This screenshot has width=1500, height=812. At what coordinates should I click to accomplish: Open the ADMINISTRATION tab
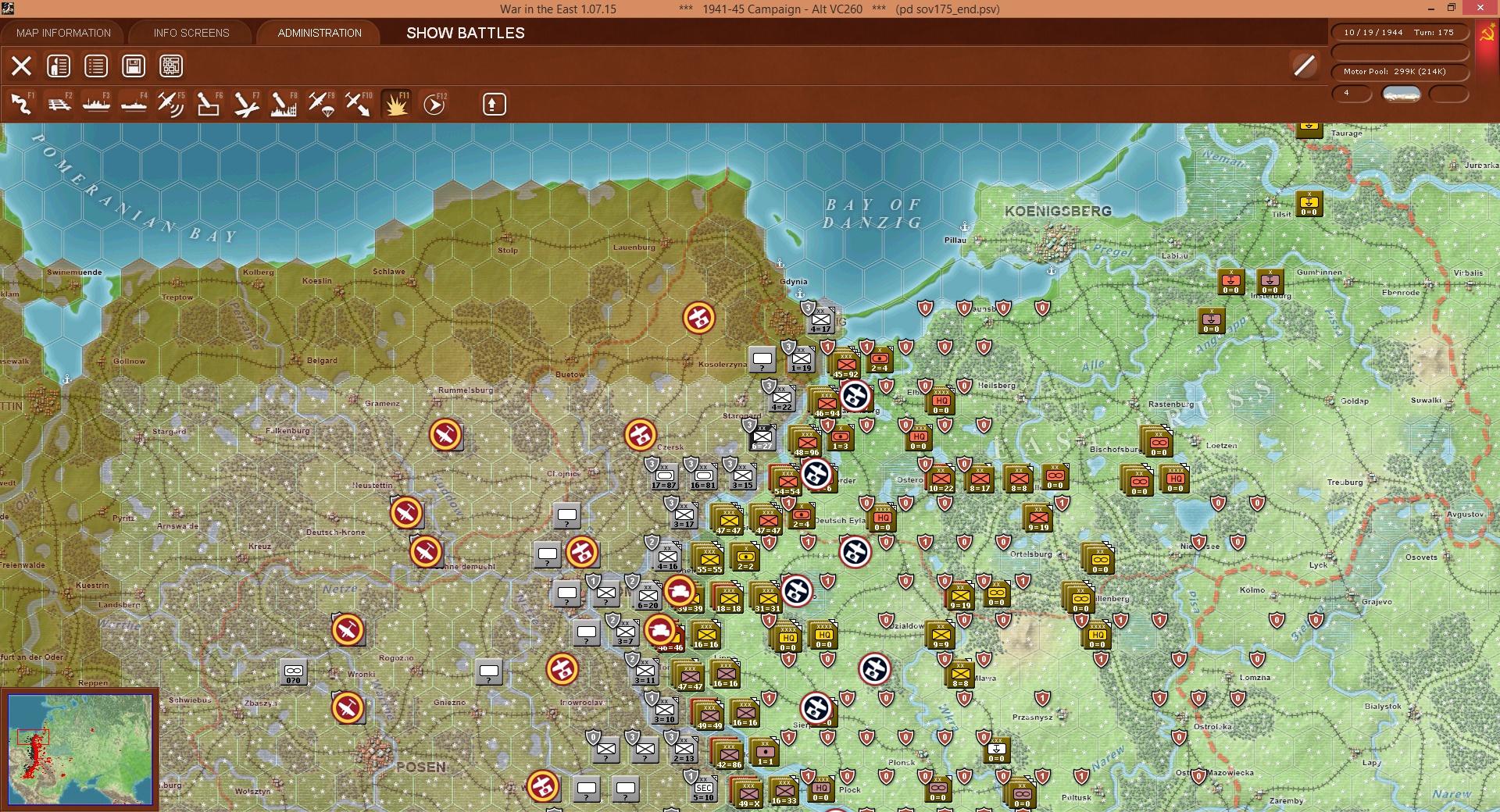pyautogui.click(x=320, y=33)
